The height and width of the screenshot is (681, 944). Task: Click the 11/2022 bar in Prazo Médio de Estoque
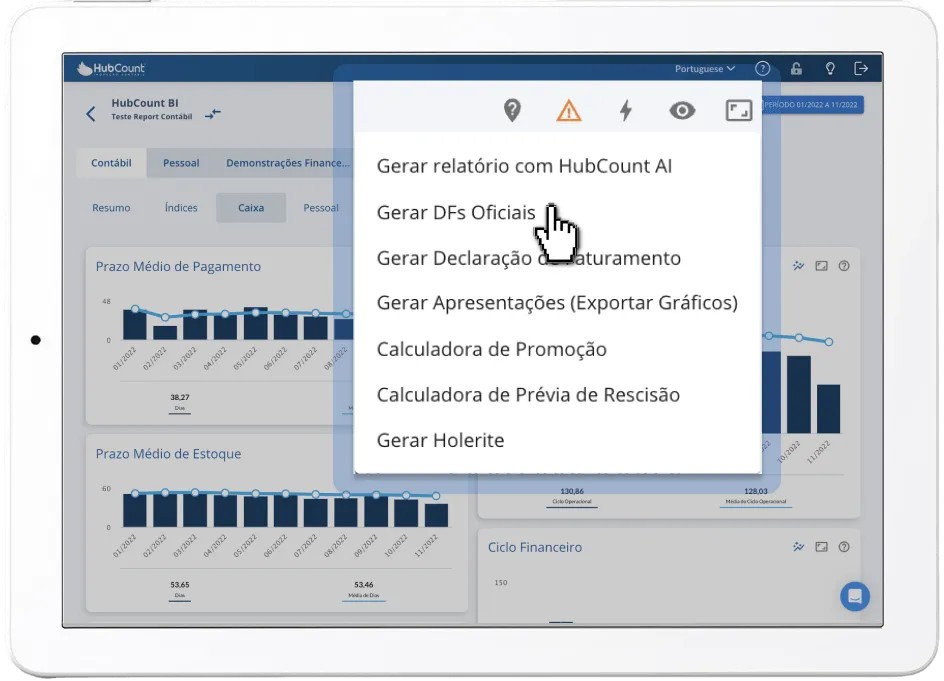pos(436,515)
